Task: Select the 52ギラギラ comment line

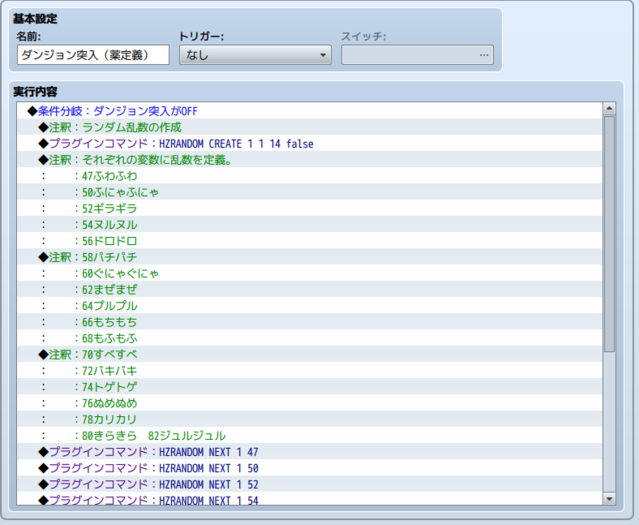Action: tap(309, 208)
